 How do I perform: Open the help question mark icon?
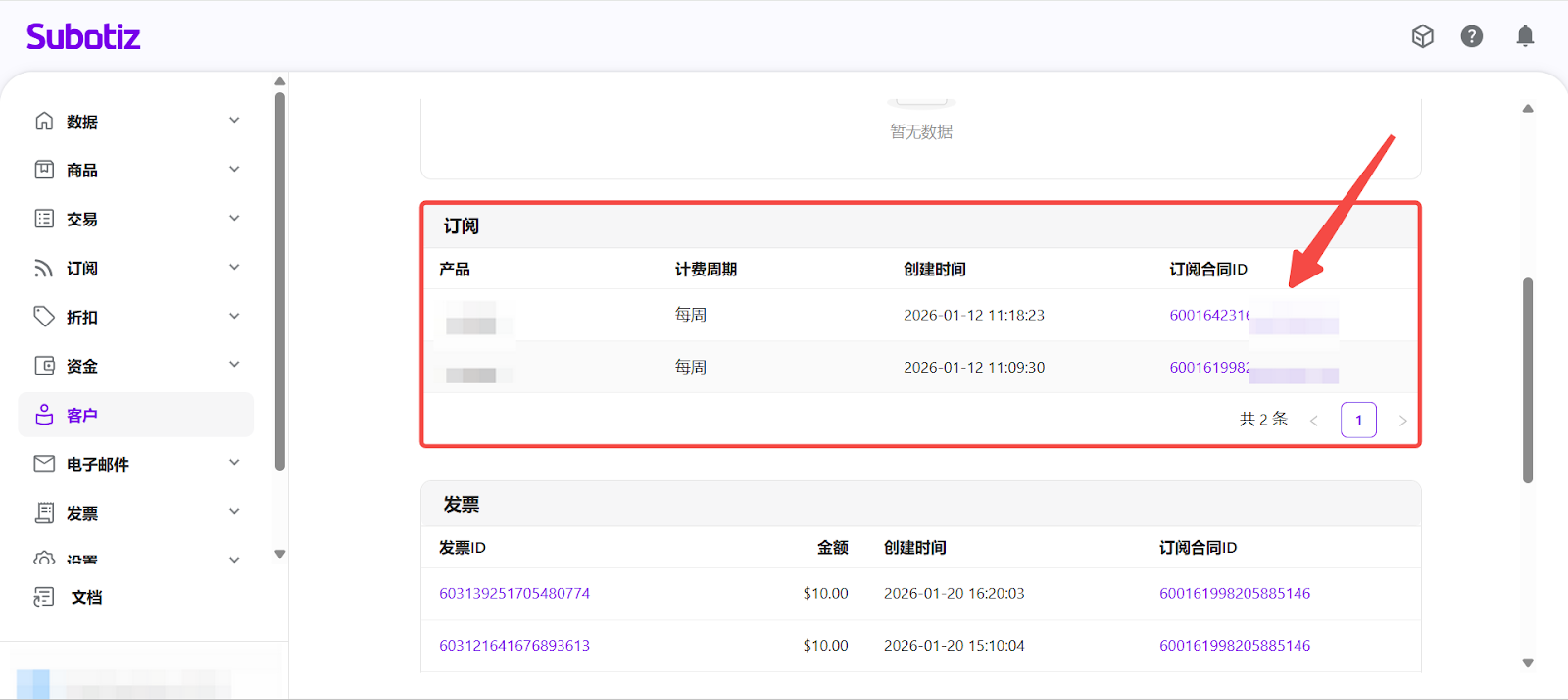[1472, 36]
